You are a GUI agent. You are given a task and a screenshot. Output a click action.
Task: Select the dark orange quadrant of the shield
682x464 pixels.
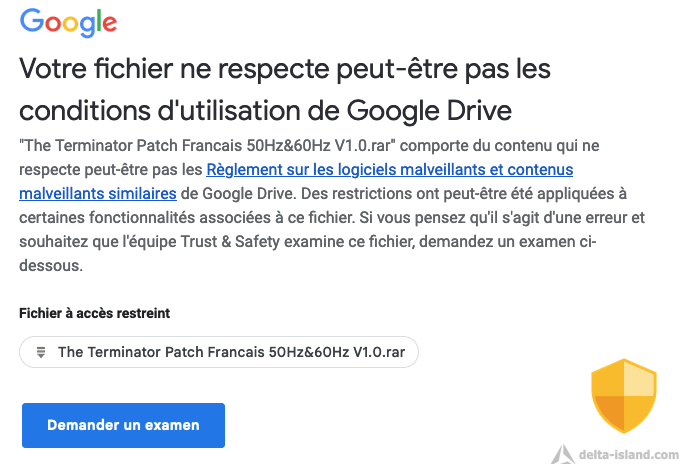click(x=610, y=412)
